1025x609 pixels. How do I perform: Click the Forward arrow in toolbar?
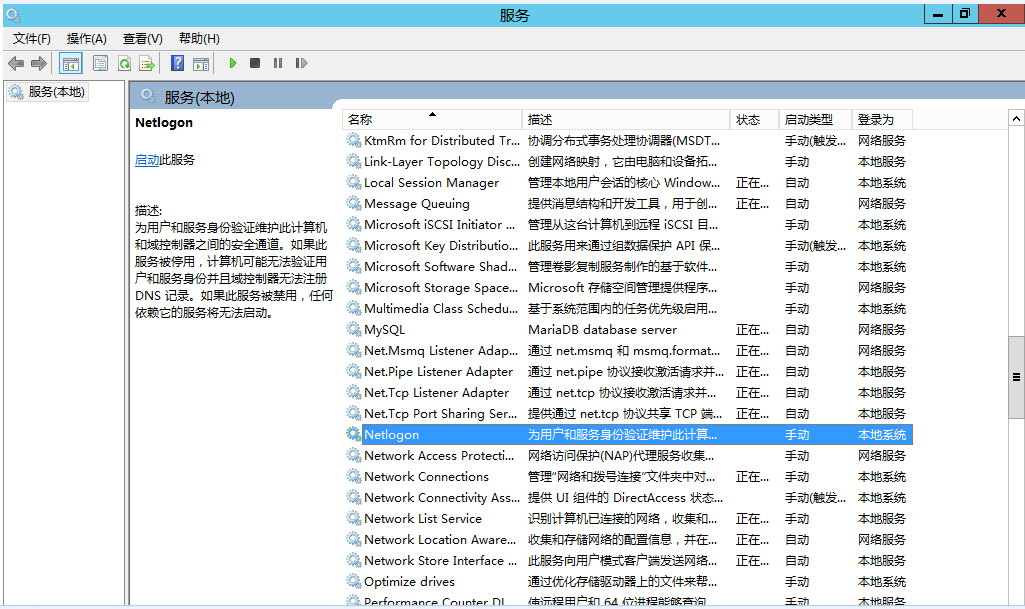(39, 63)
